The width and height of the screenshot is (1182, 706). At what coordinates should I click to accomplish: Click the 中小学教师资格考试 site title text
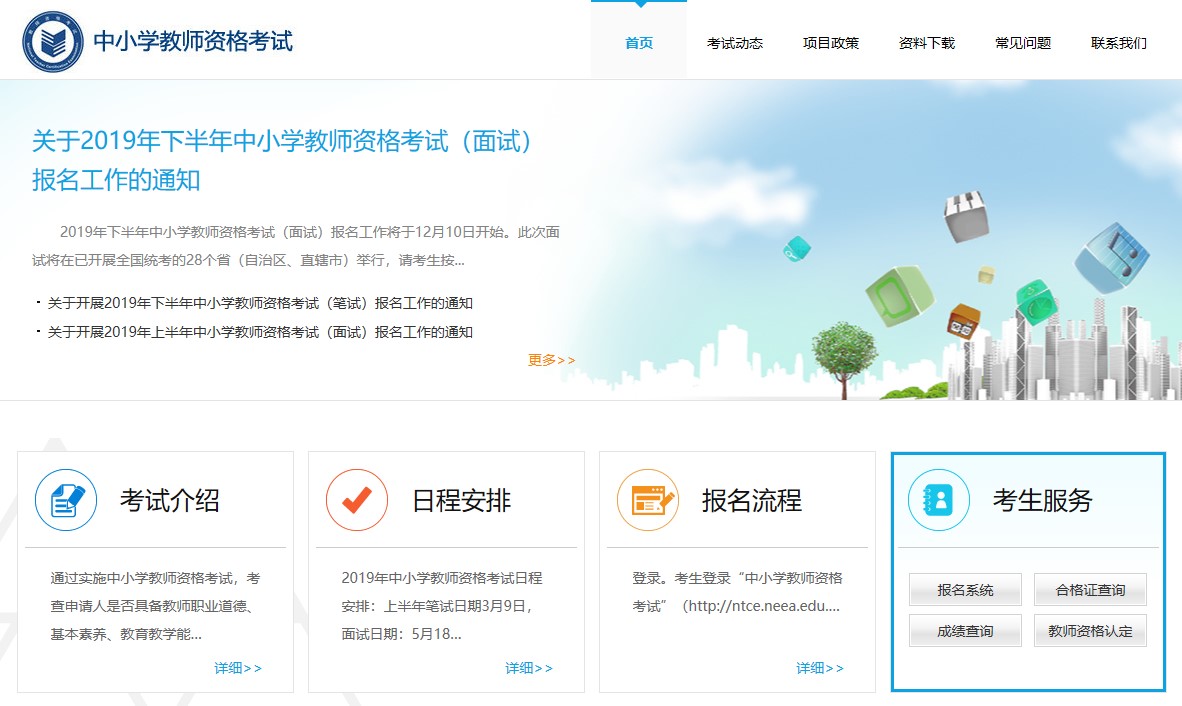(193, 41)
